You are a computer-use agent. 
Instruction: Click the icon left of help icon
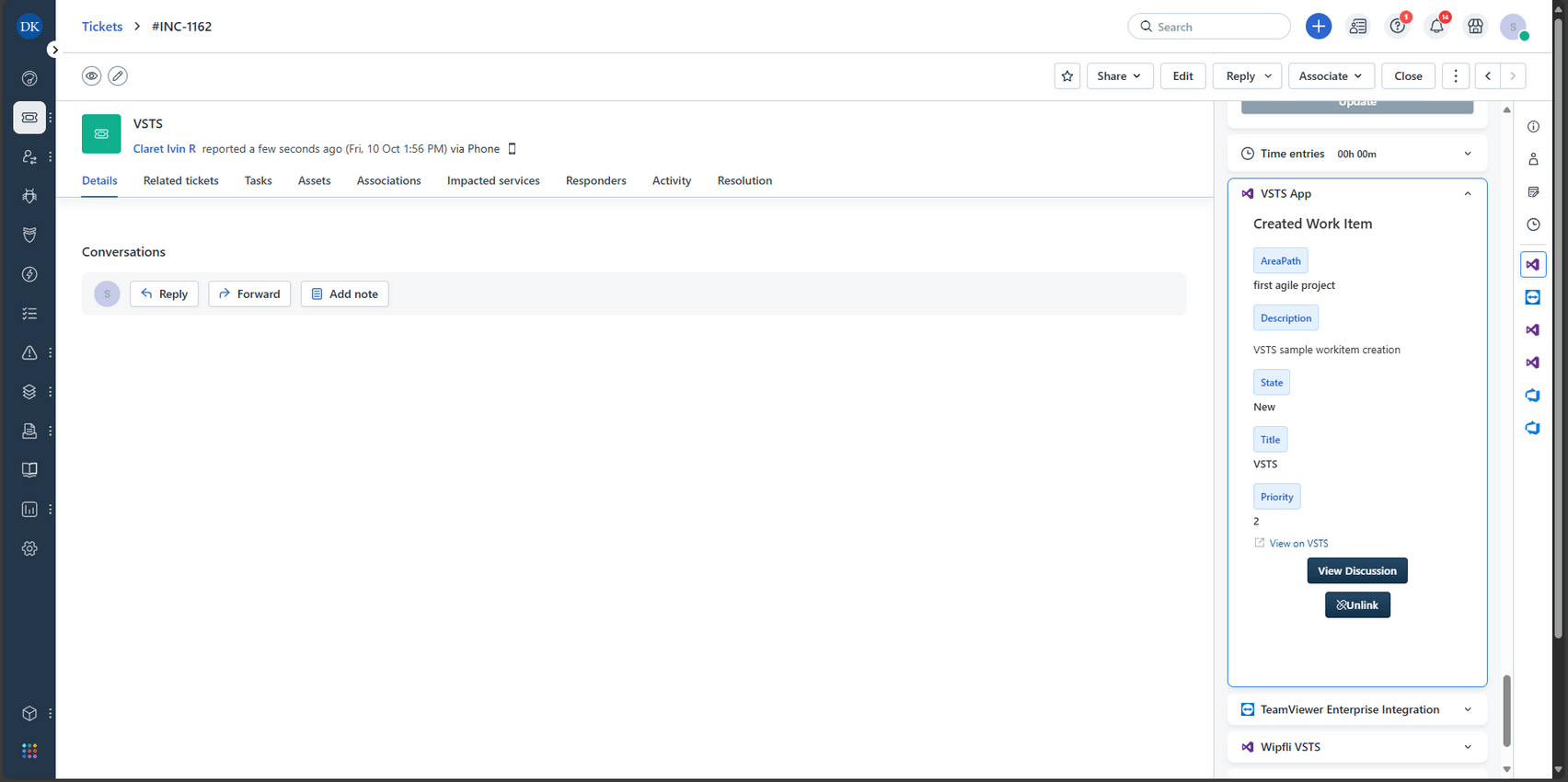click(x=1358, y=27)
